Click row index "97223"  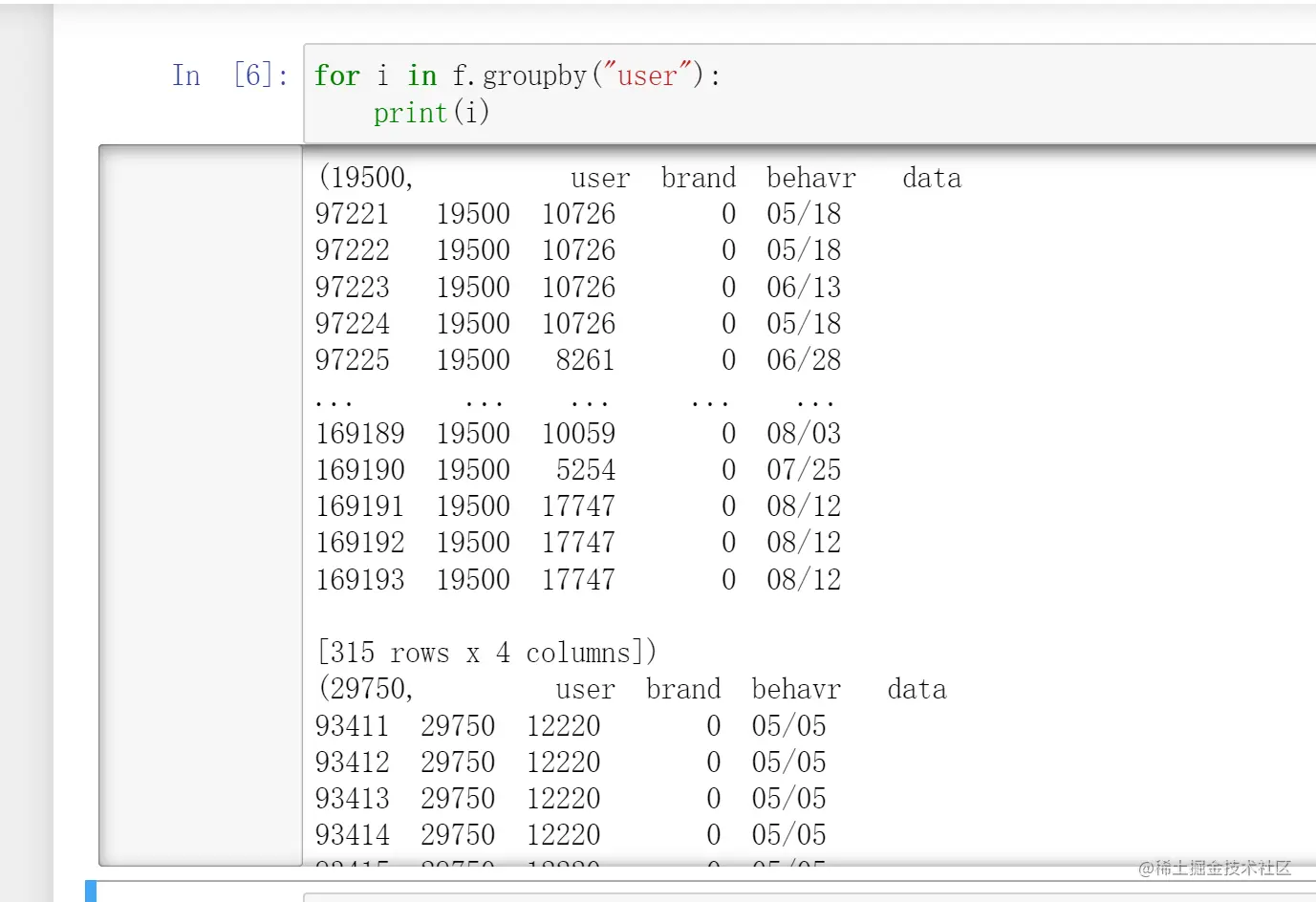[x=353, y=287]
